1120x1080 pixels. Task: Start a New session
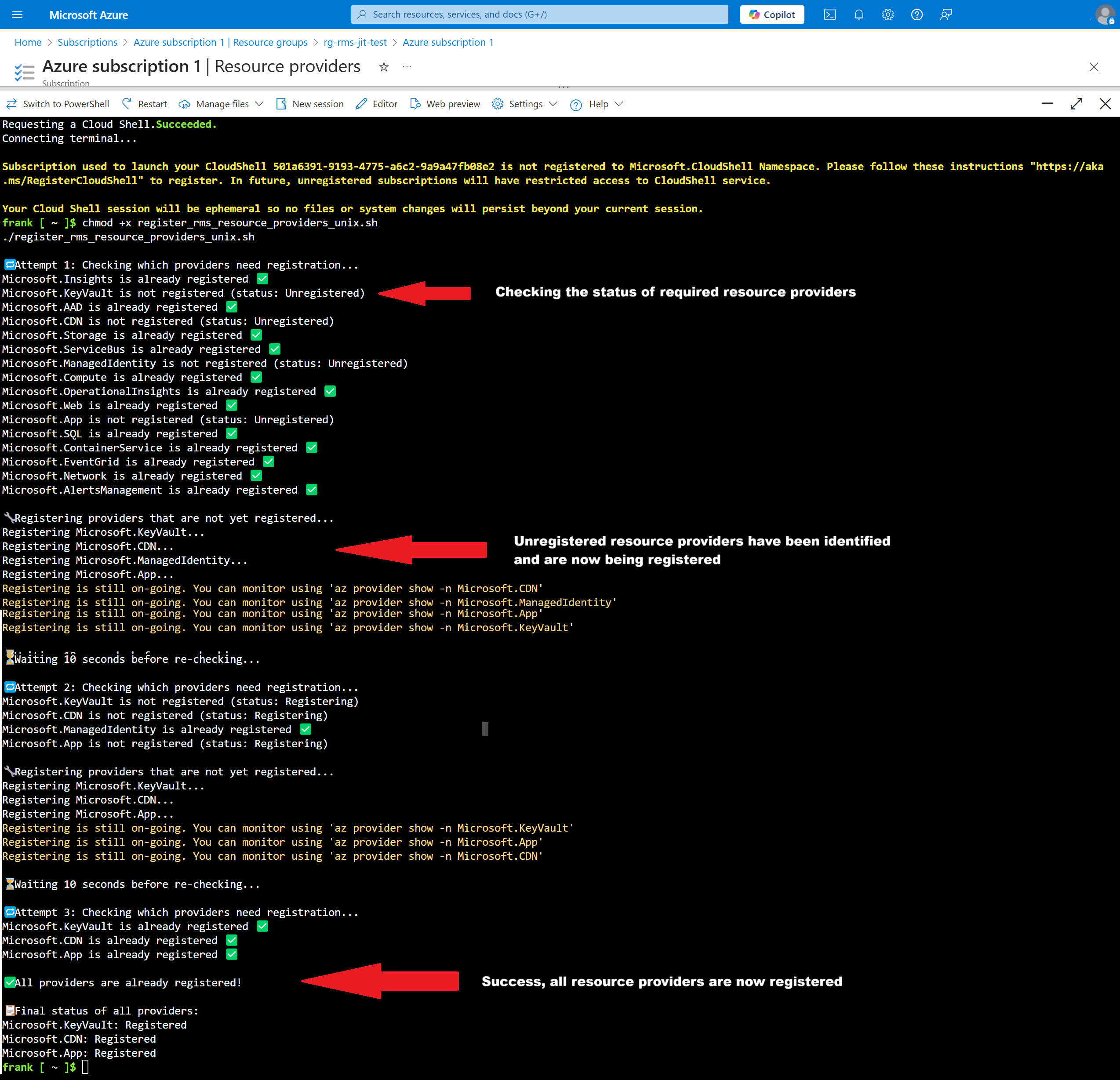point(310,104)
